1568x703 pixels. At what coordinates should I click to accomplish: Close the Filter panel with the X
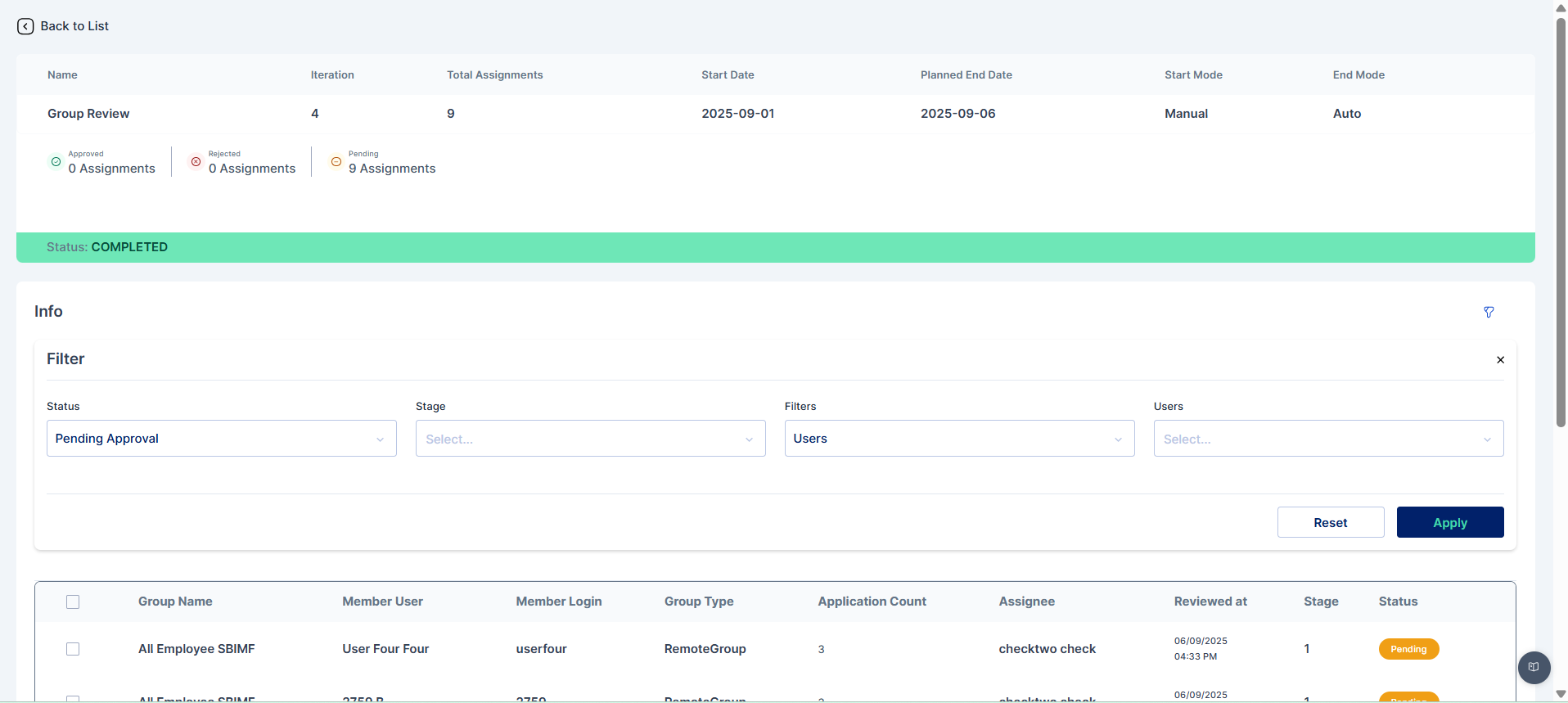1500,360
